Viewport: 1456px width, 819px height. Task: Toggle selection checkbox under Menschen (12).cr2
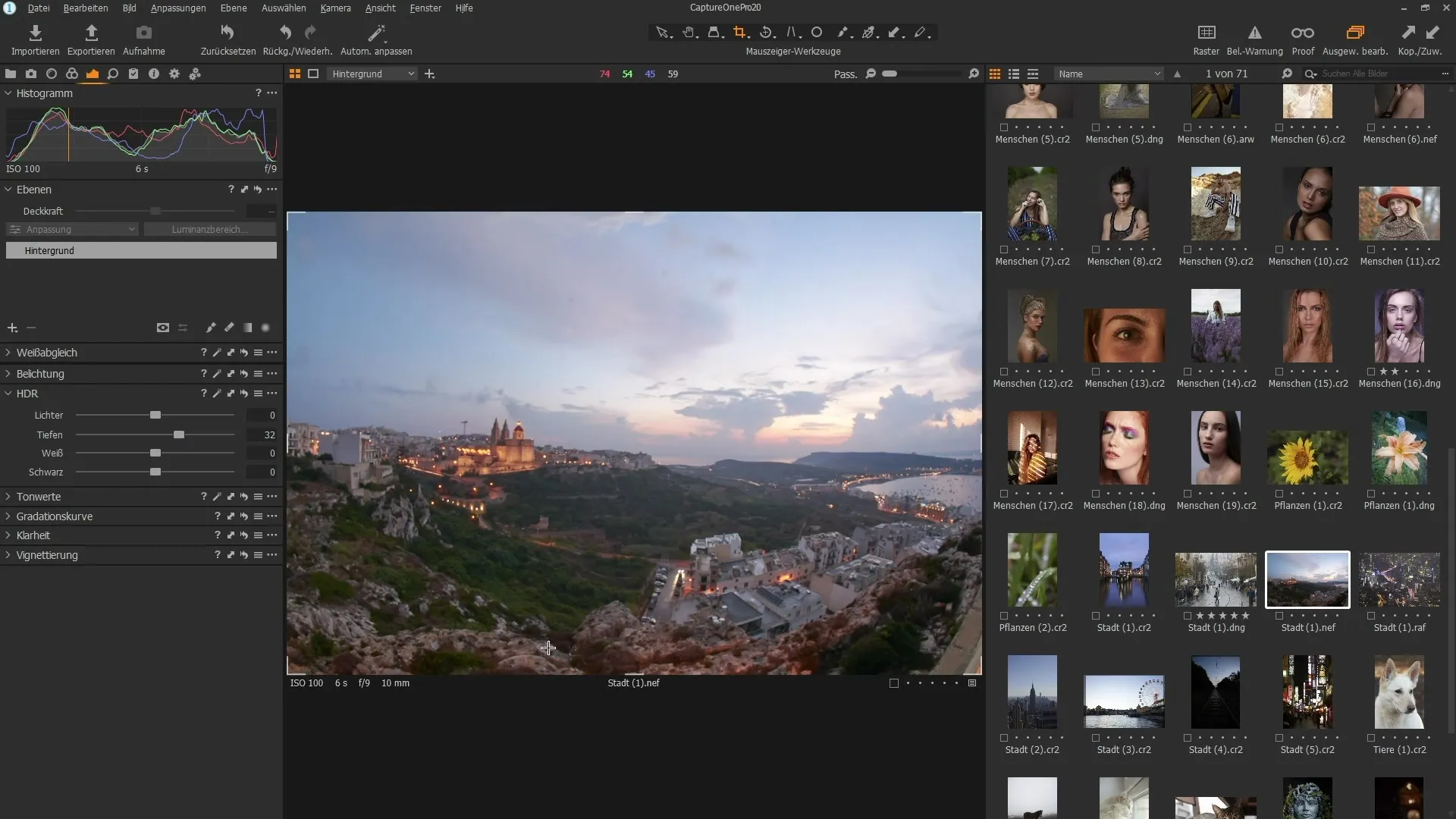(1004, 372)
